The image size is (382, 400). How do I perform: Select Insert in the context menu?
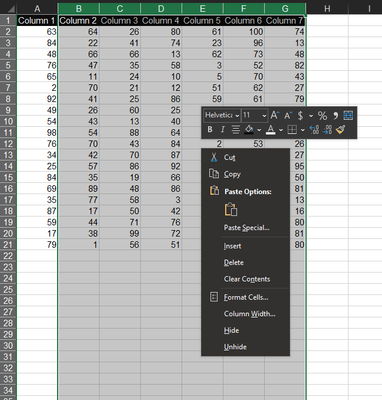tap(245, 246)
